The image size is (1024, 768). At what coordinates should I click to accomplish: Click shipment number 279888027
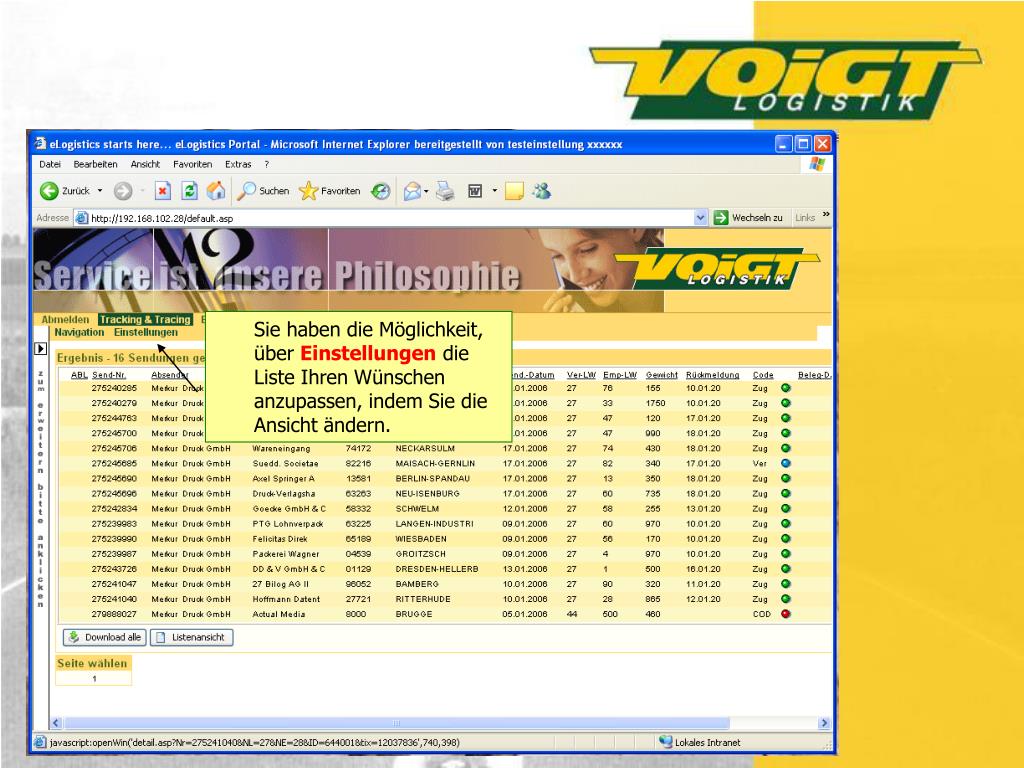pyautogui.click(x=114, y=614)
